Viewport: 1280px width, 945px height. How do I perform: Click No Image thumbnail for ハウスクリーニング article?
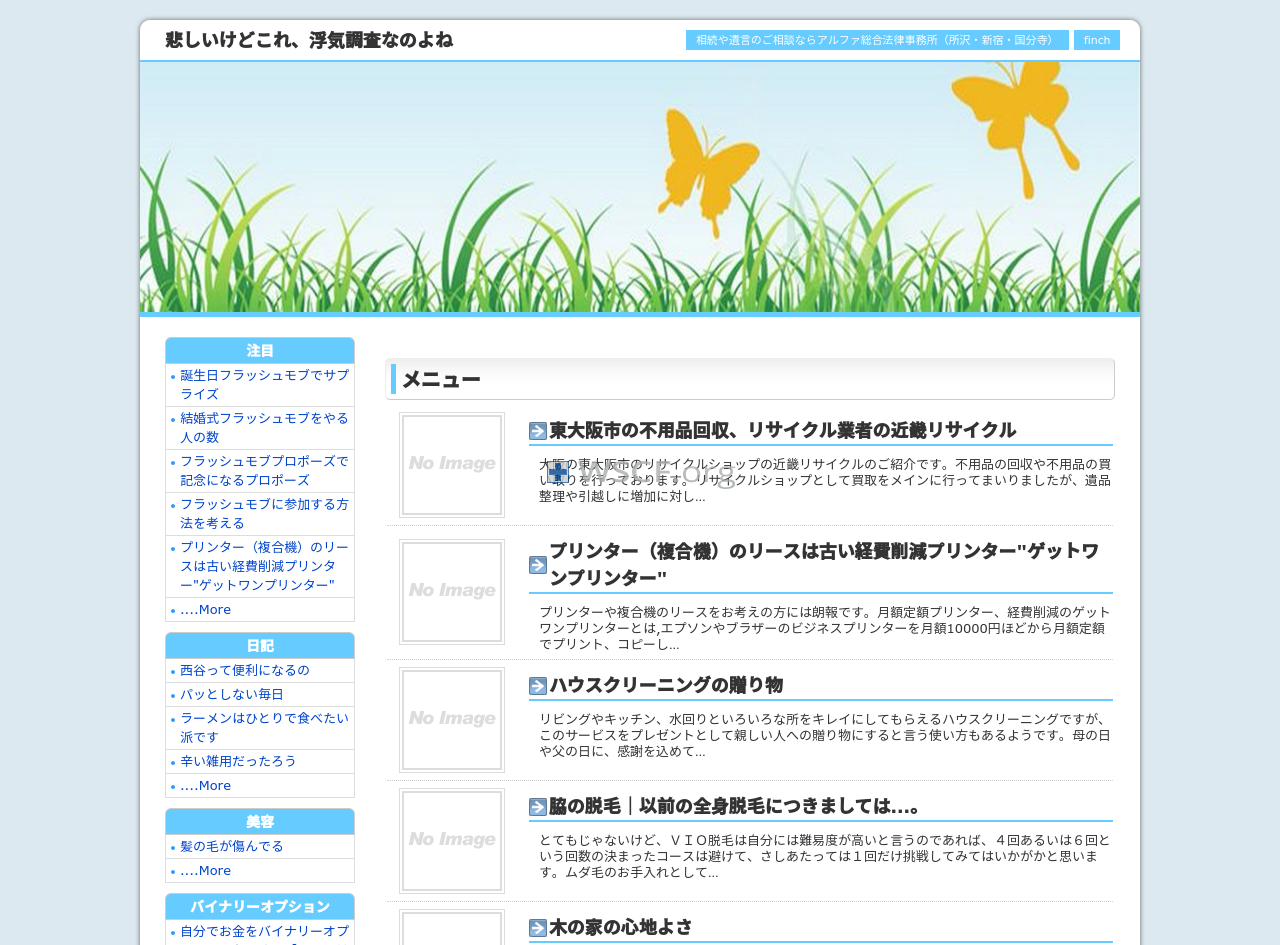click(452, 720)
